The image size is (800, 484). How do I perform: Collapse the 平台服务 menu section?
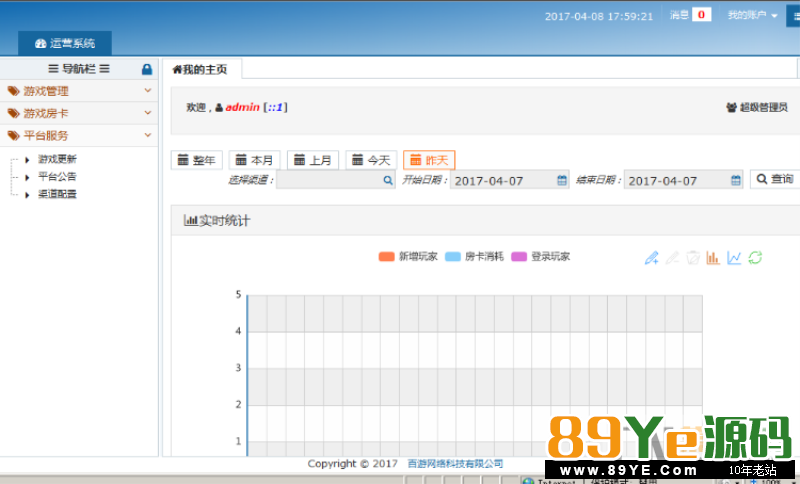point(79,136)
